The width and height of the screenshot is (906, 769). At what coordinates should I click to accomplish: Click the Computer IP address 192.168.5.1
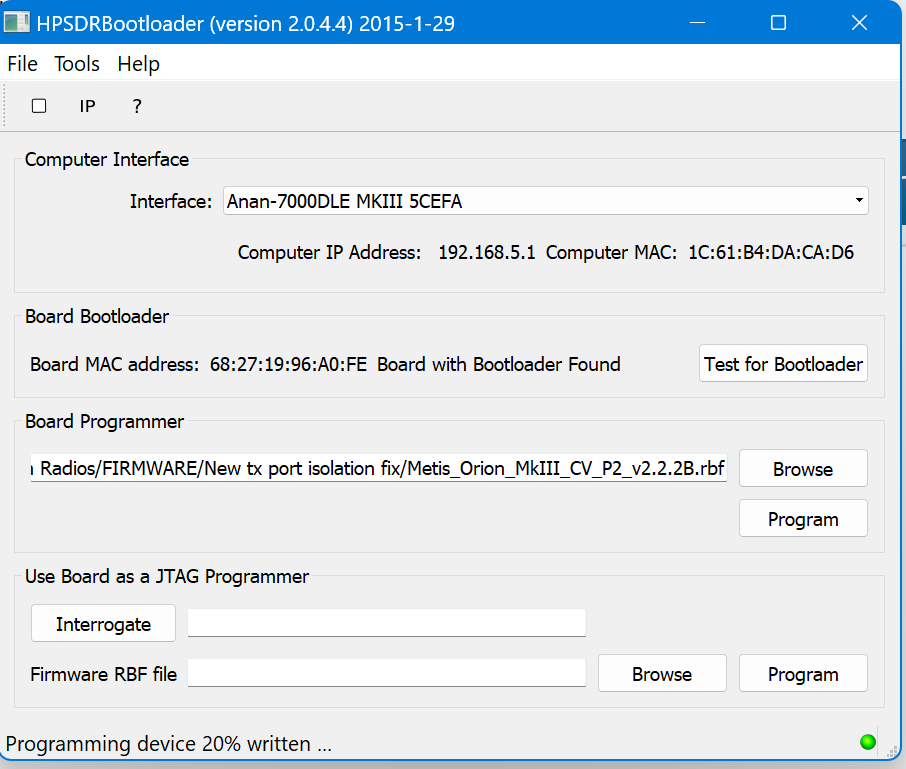coord(487,252)
